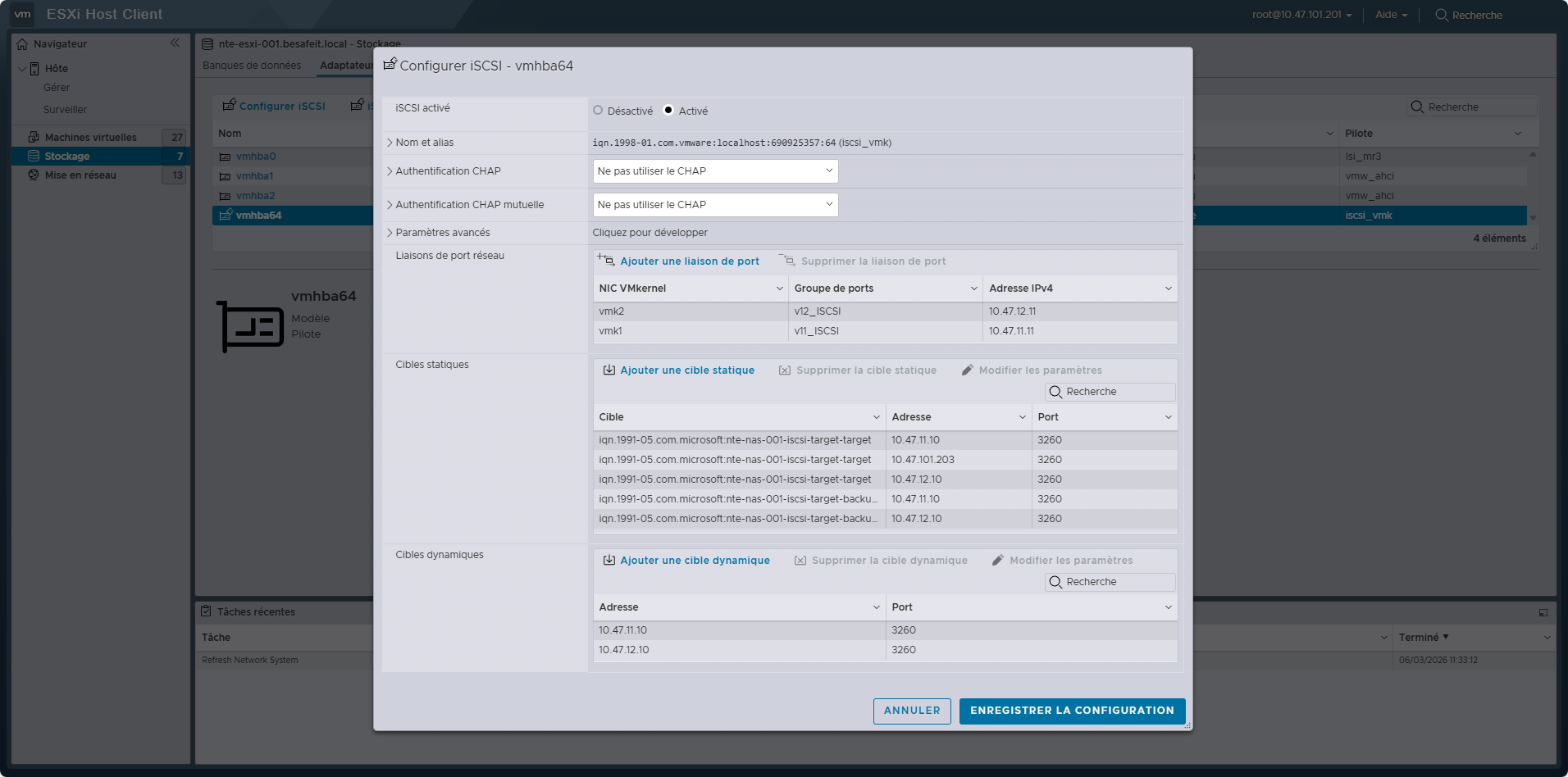Open Surveiller under Hôte
This screenshot has height=777, width=1568.
click(x=65, y=110)
